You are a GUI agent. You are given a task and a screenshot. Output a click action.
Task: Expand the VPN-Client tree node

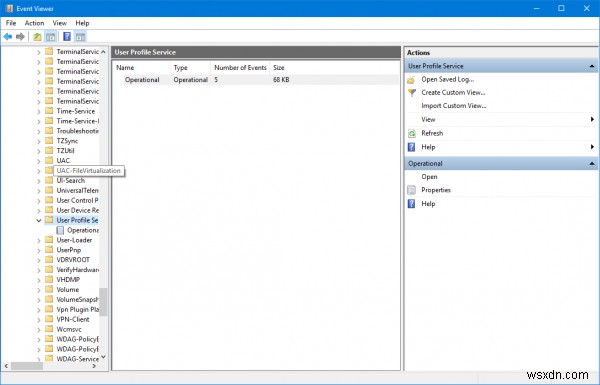tap(39, 320)
